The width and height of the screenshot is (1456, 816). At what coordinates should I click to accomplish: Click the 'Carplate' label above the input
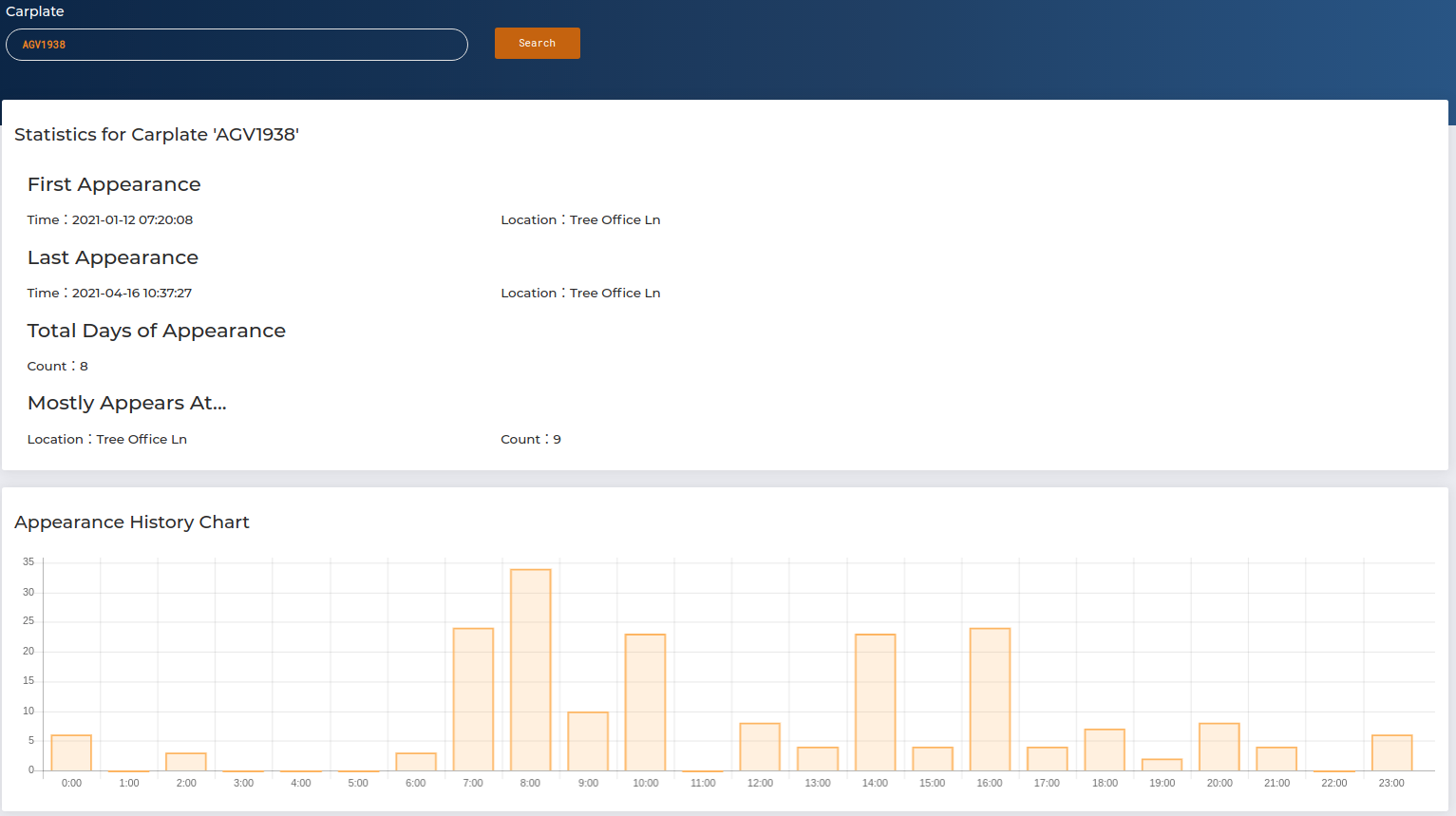[x=35, y=11]
